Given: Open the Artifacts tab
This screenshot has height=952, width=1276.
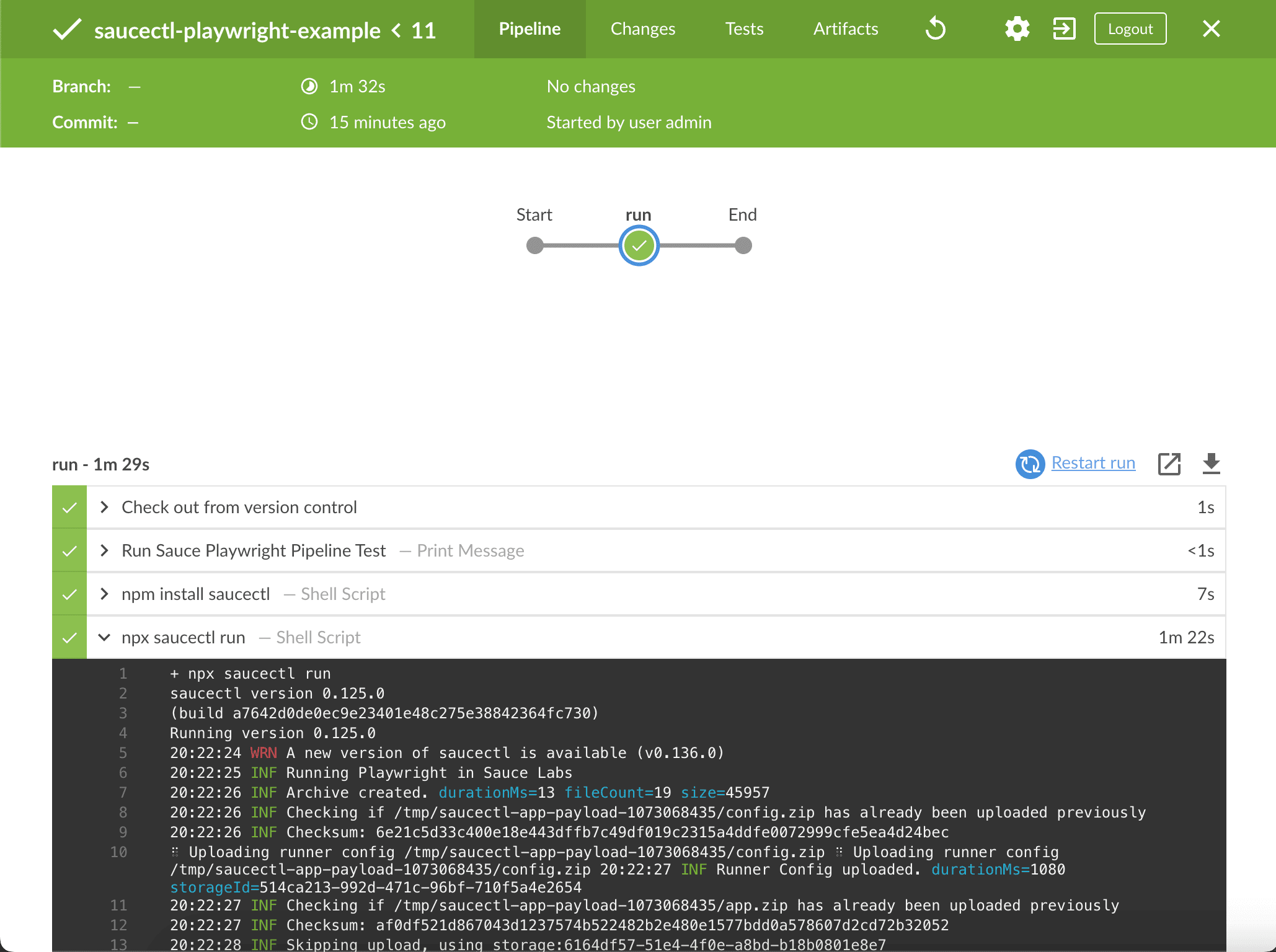Looking at the screenshot, I should tap(845, 29).
